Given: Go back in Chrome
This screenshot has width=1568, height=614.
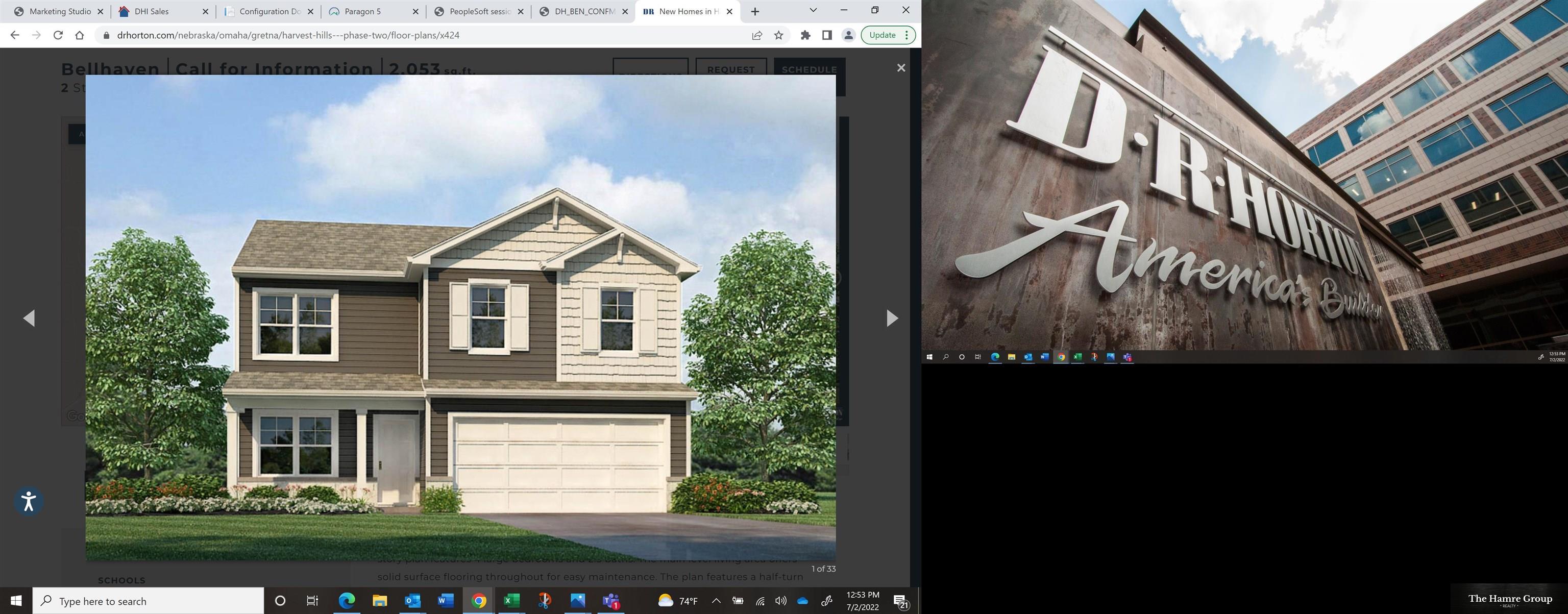Looking at the screenshot, I should (x=15, y=35).
